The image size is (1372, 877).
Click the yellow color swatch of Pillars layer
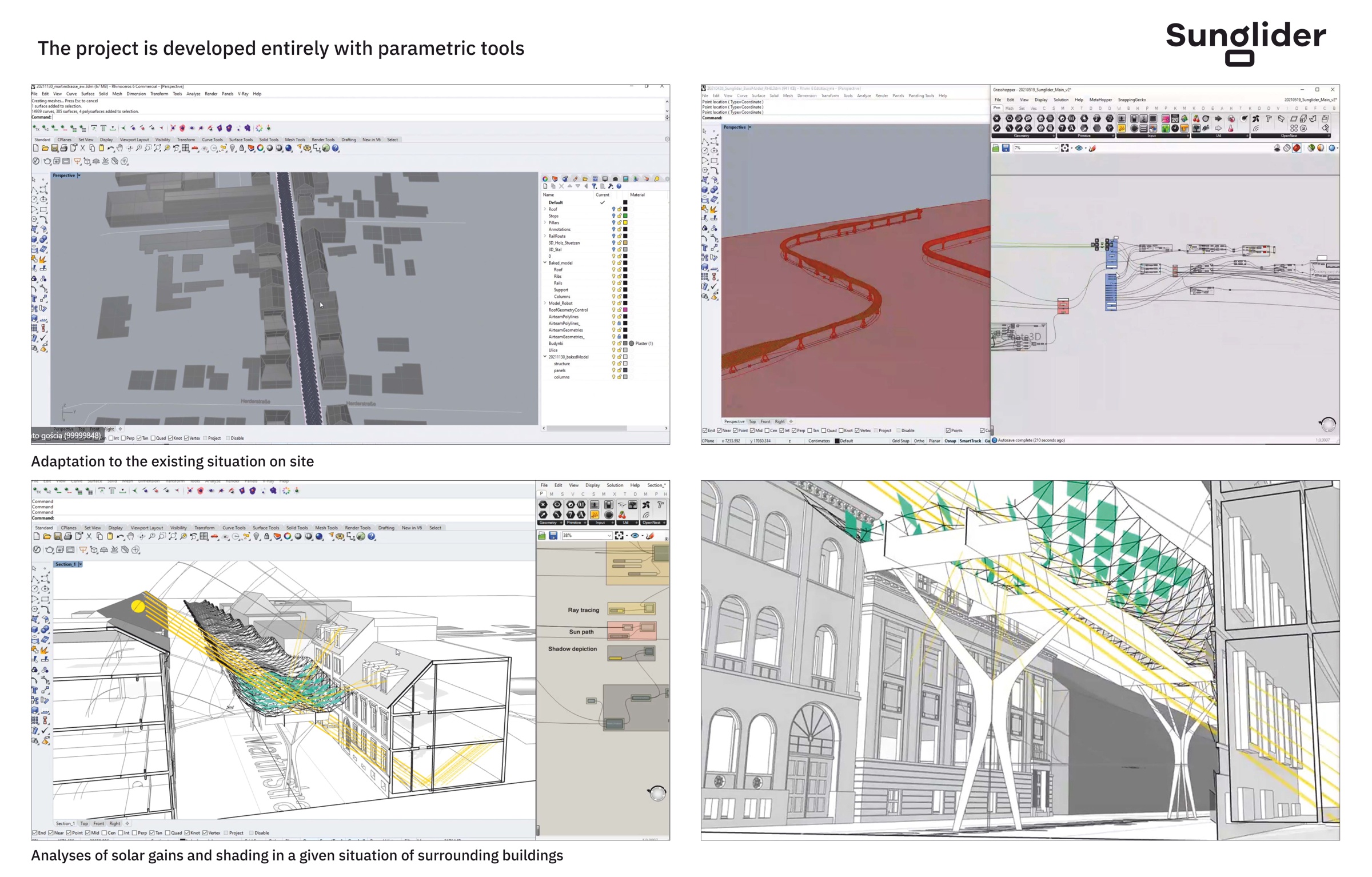click(x=625, y=223)
